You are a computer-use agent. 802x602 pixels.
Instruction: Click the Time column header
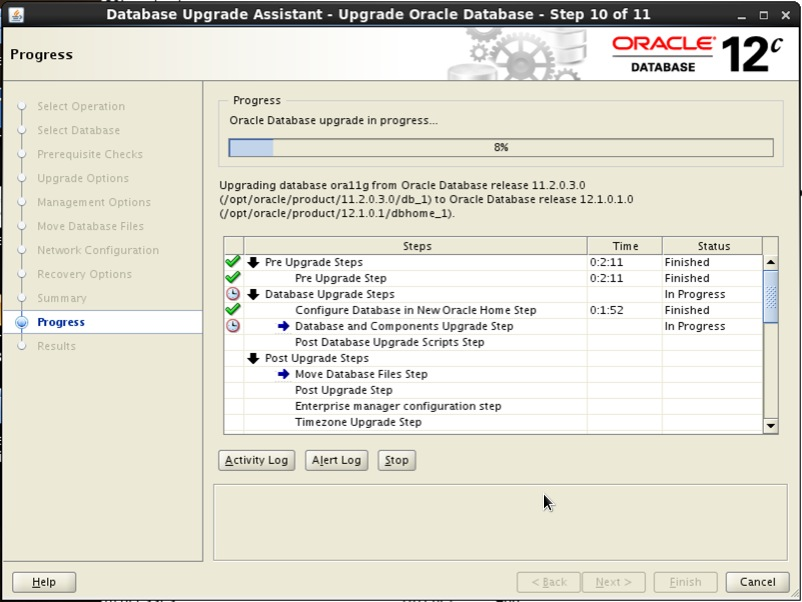tap(625, 246)
